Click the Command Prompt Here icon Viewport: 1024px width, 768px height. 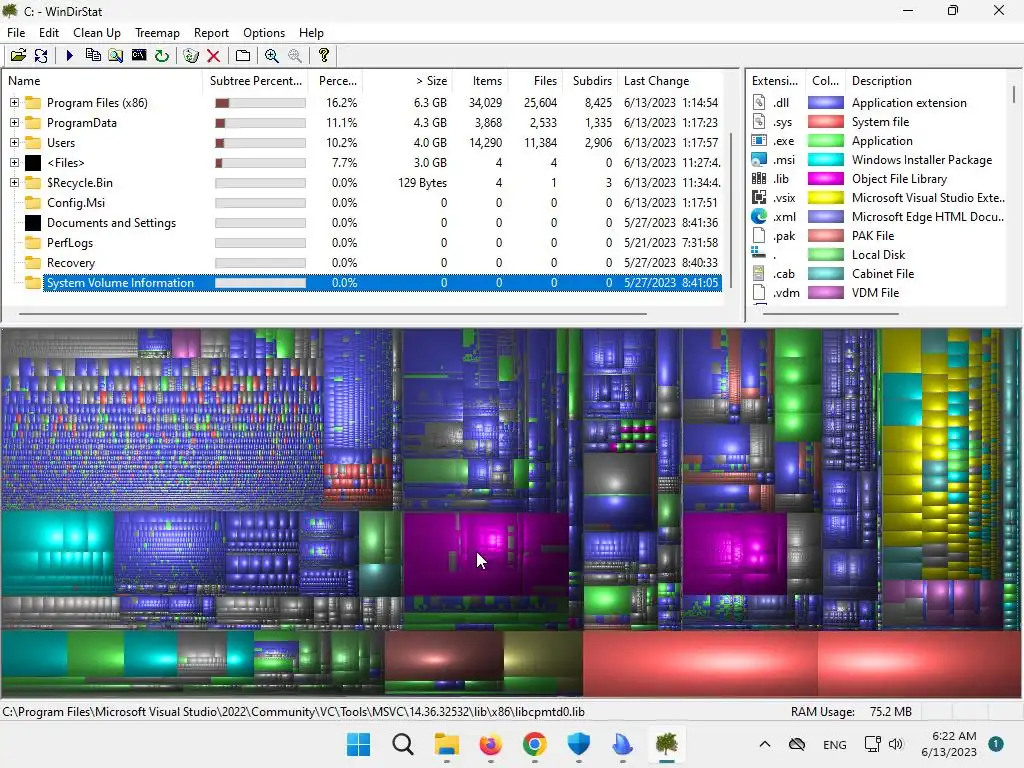point(138,56)
